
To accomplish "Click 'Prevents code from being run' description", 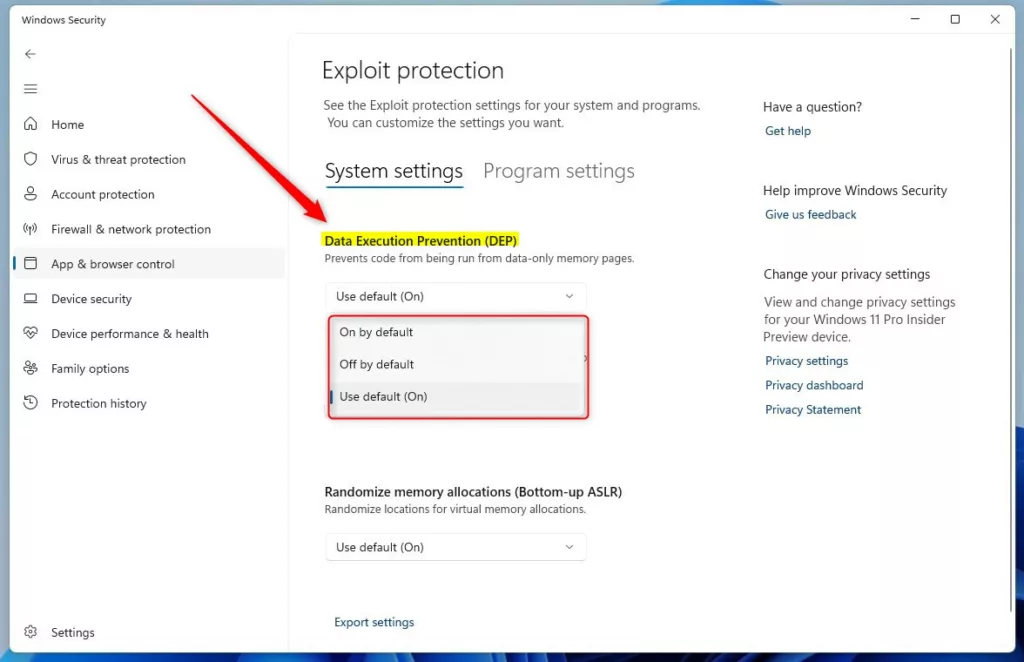I will pyautogui.click(x=479, y=259).
